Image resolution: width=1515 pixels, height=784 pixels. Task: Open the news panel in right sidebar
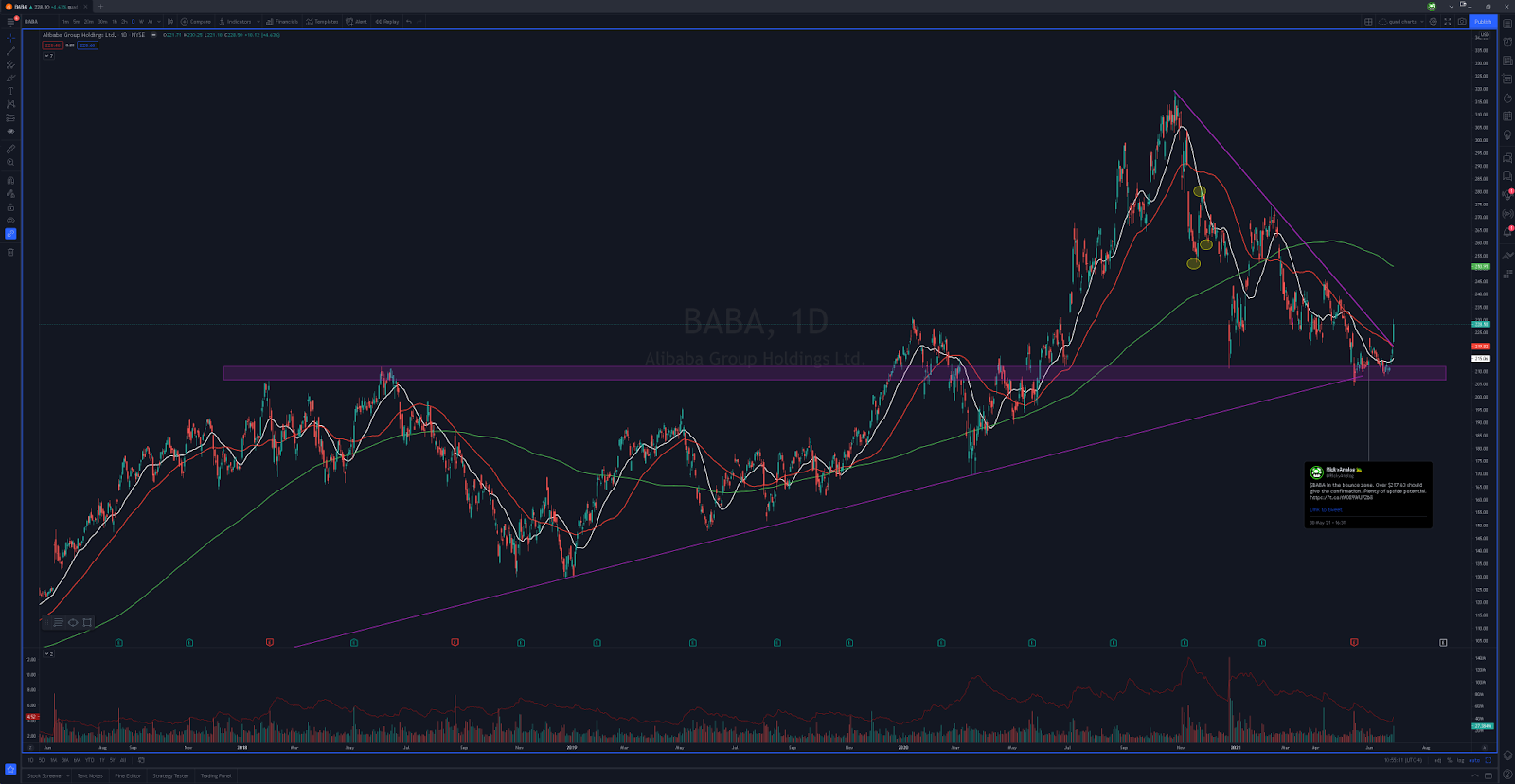pyautogui.click(x=1507, y=61)
